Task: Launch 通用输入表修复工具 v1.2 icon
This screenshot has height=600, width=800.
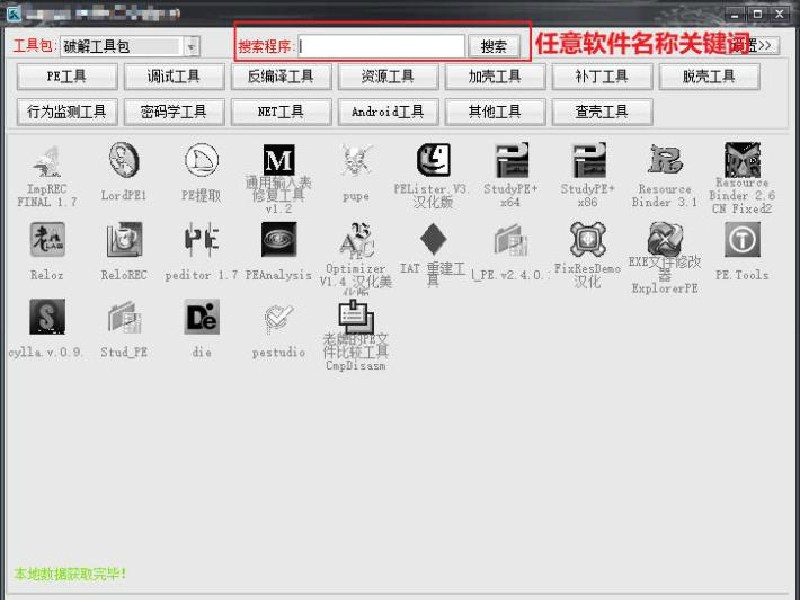Action: (x=279, y=160)
